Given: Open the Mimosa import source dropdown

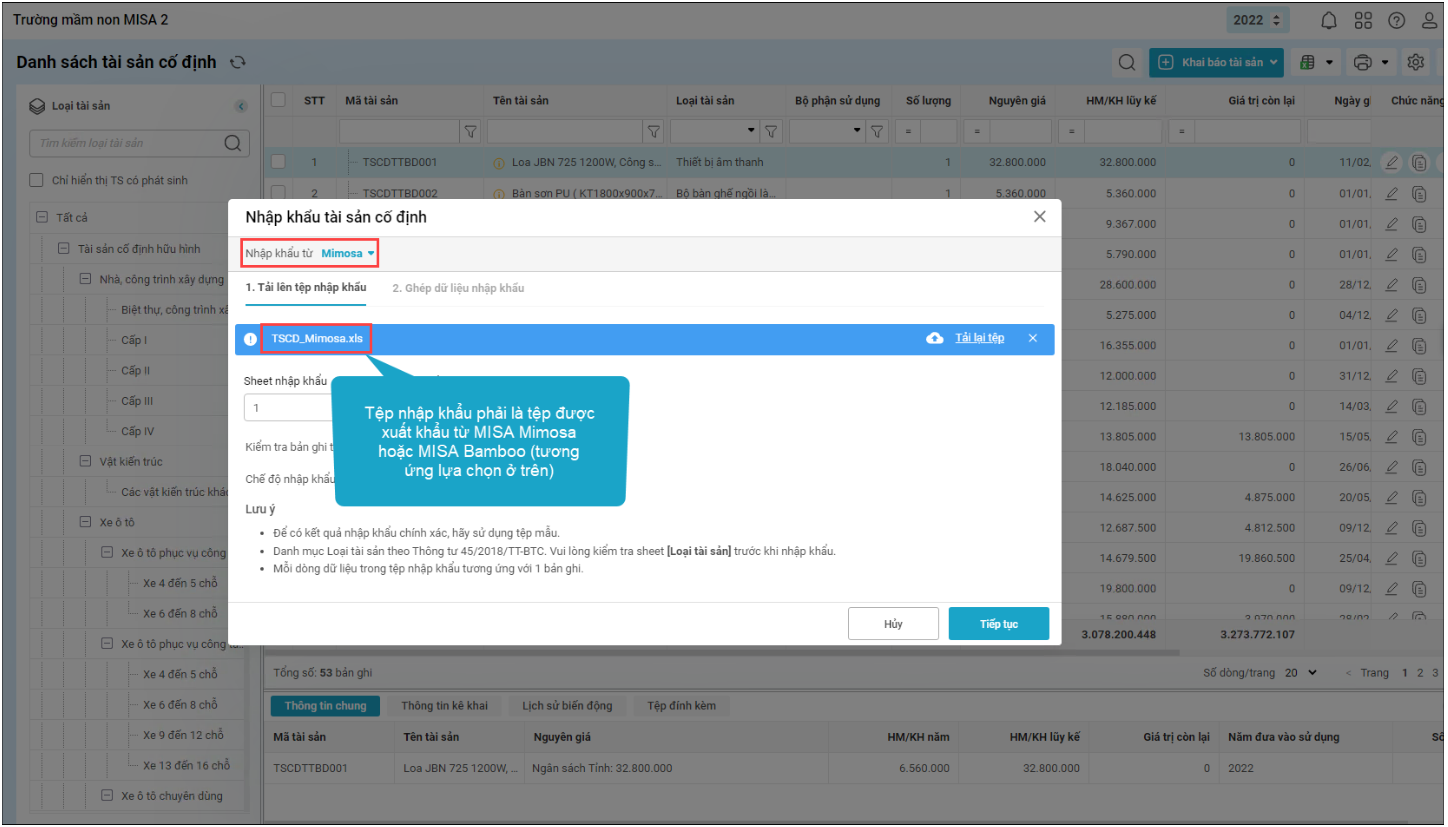Looking at the screenshot, I should [348, 253].
